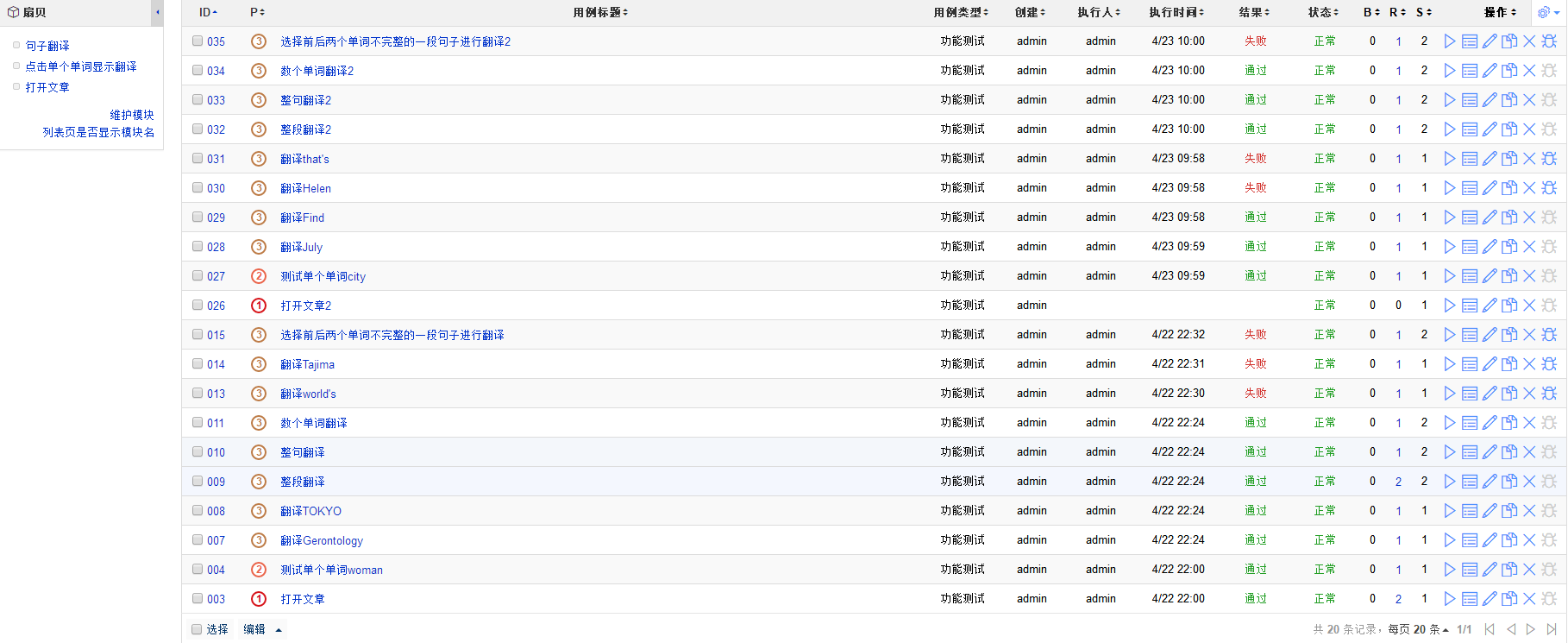Collapse the 扇贝 module sidebar

point(157,12)
